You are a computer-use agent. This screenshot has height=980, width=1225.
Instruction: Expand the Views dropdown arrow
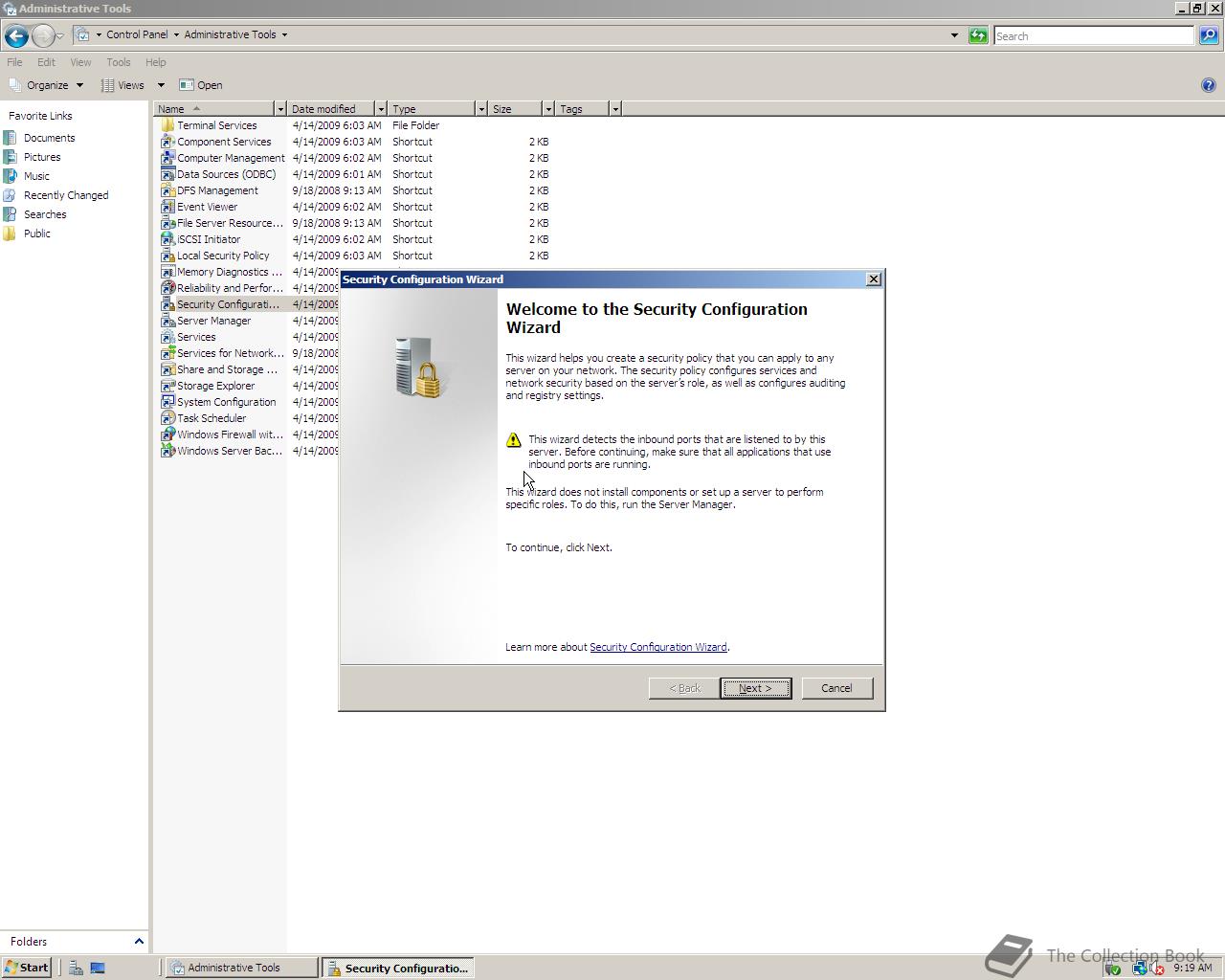(x=161, y=85)
